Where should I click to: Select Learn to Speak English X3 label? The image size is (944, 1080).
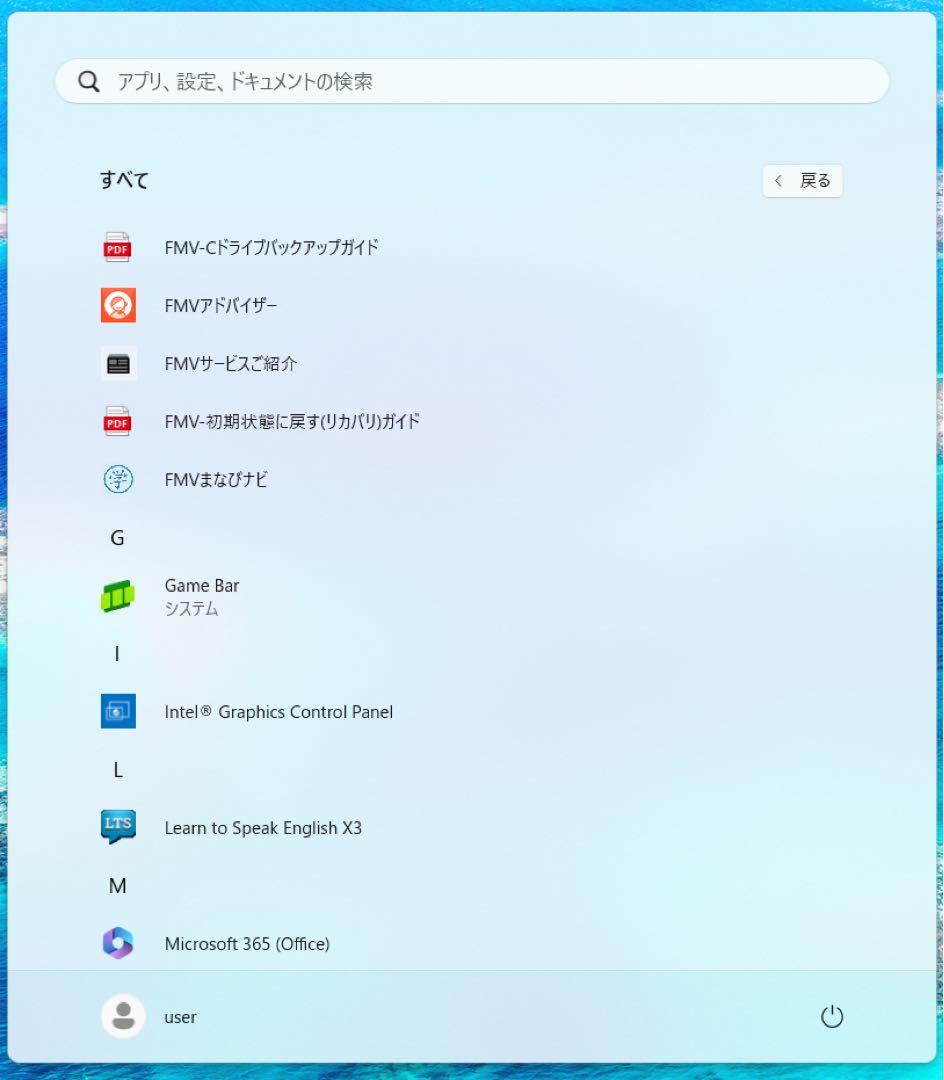(263, 828)
